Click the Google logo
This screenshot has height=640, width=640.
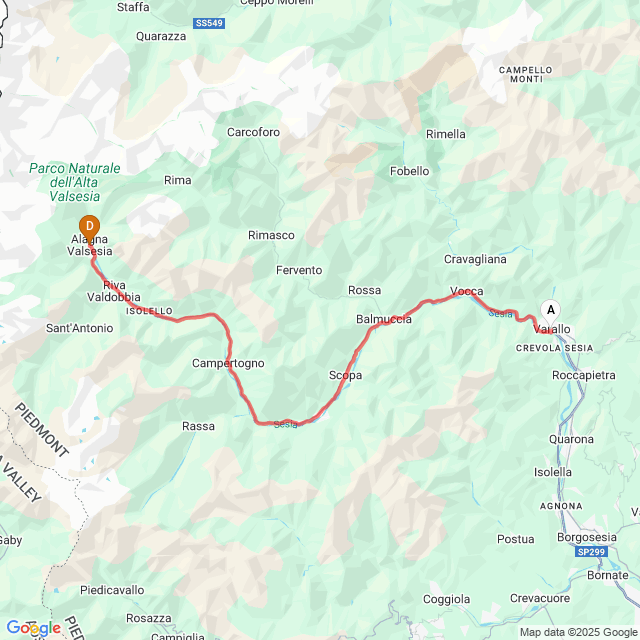[x=33, y=627]
